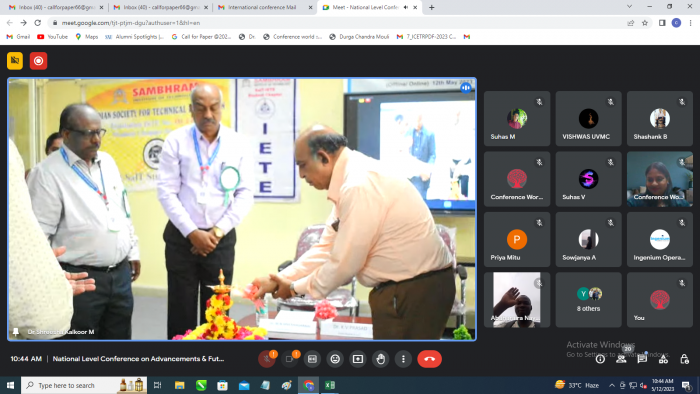The image size is (700, 394).
Task: Click the 8 others participants tile
Action: point(588,300)
